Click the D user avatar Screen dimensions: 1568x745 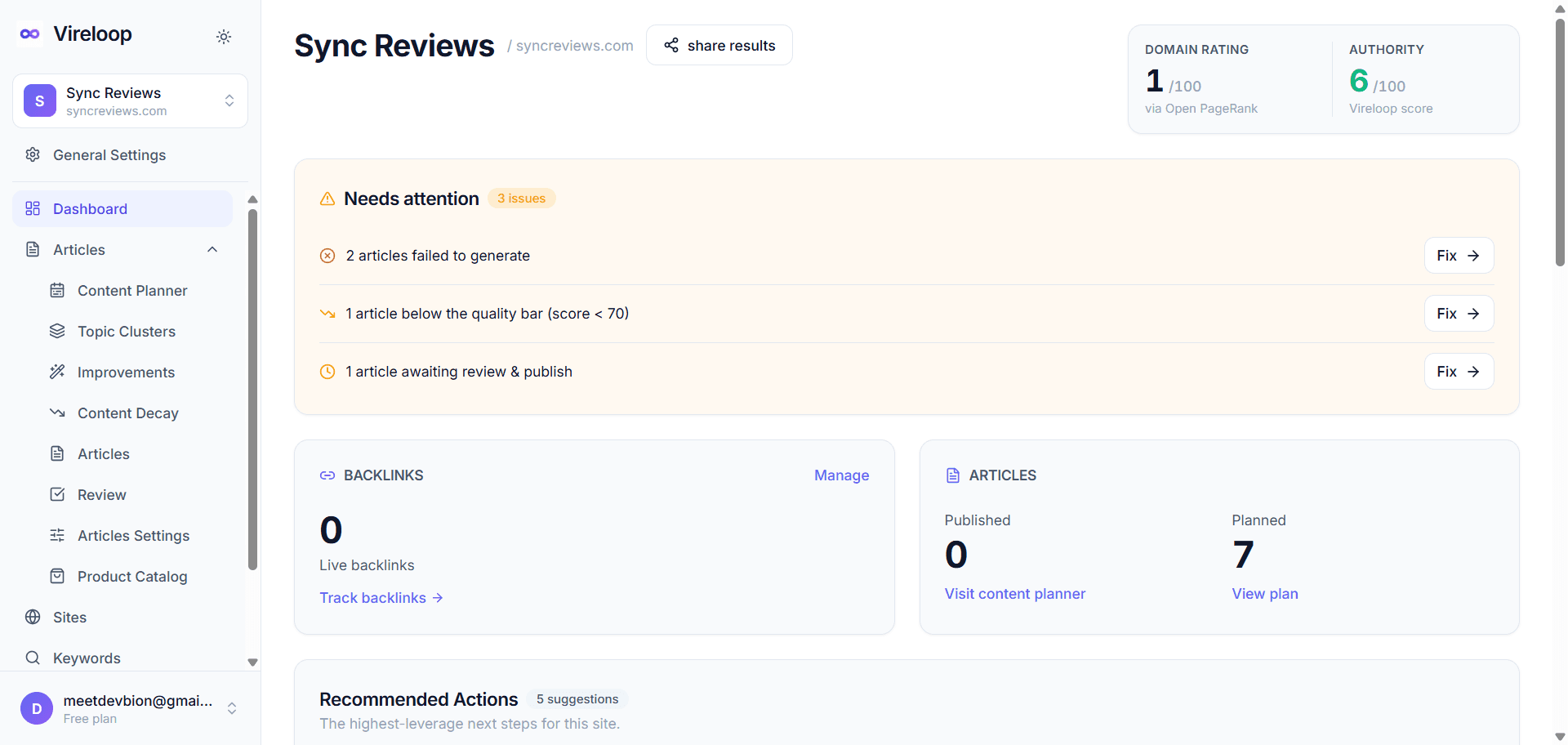tap(37, 708)
